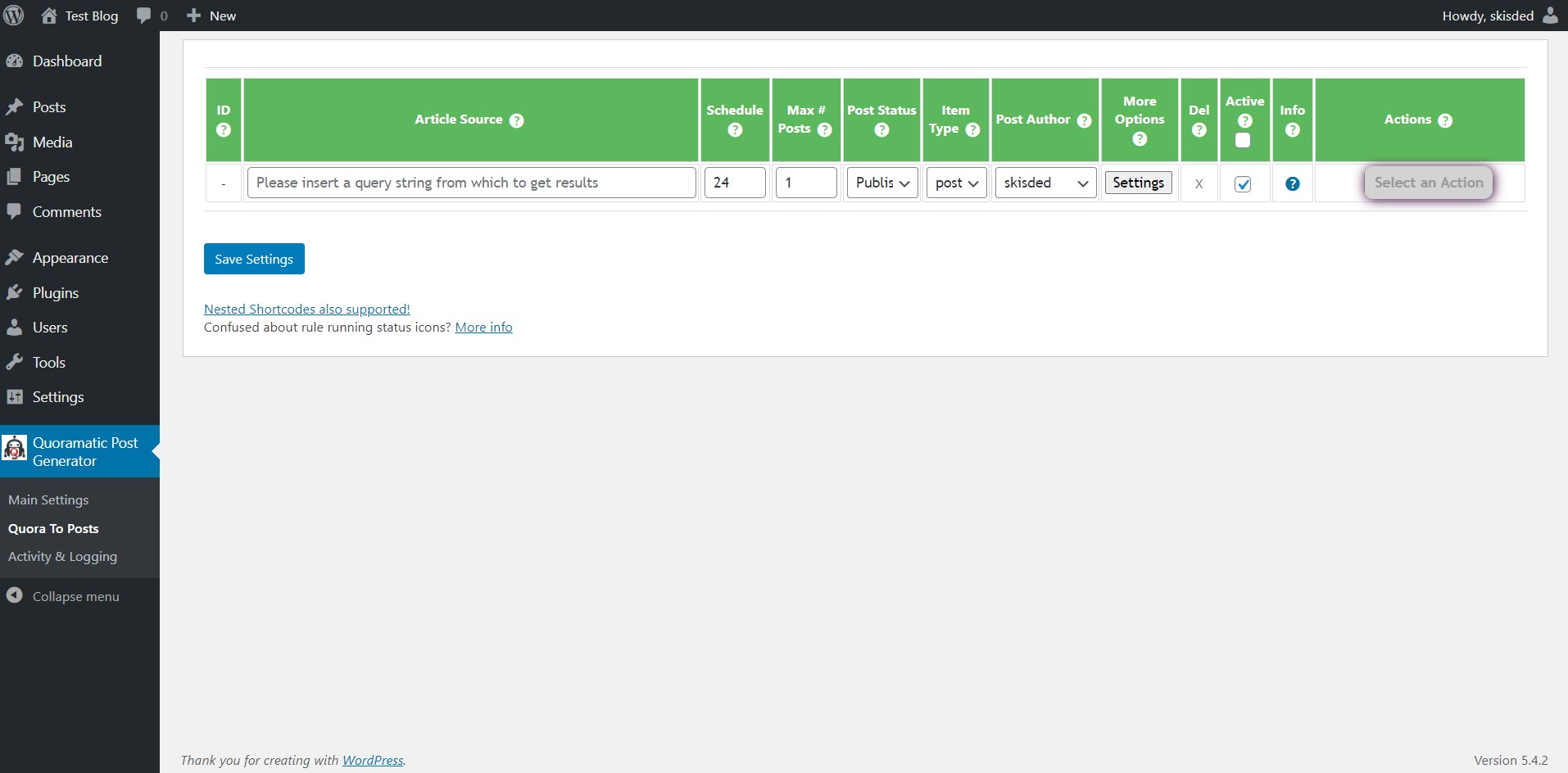Click the help icon under More Options
The image size is (1568, 773).
[x=1140, y=139]
